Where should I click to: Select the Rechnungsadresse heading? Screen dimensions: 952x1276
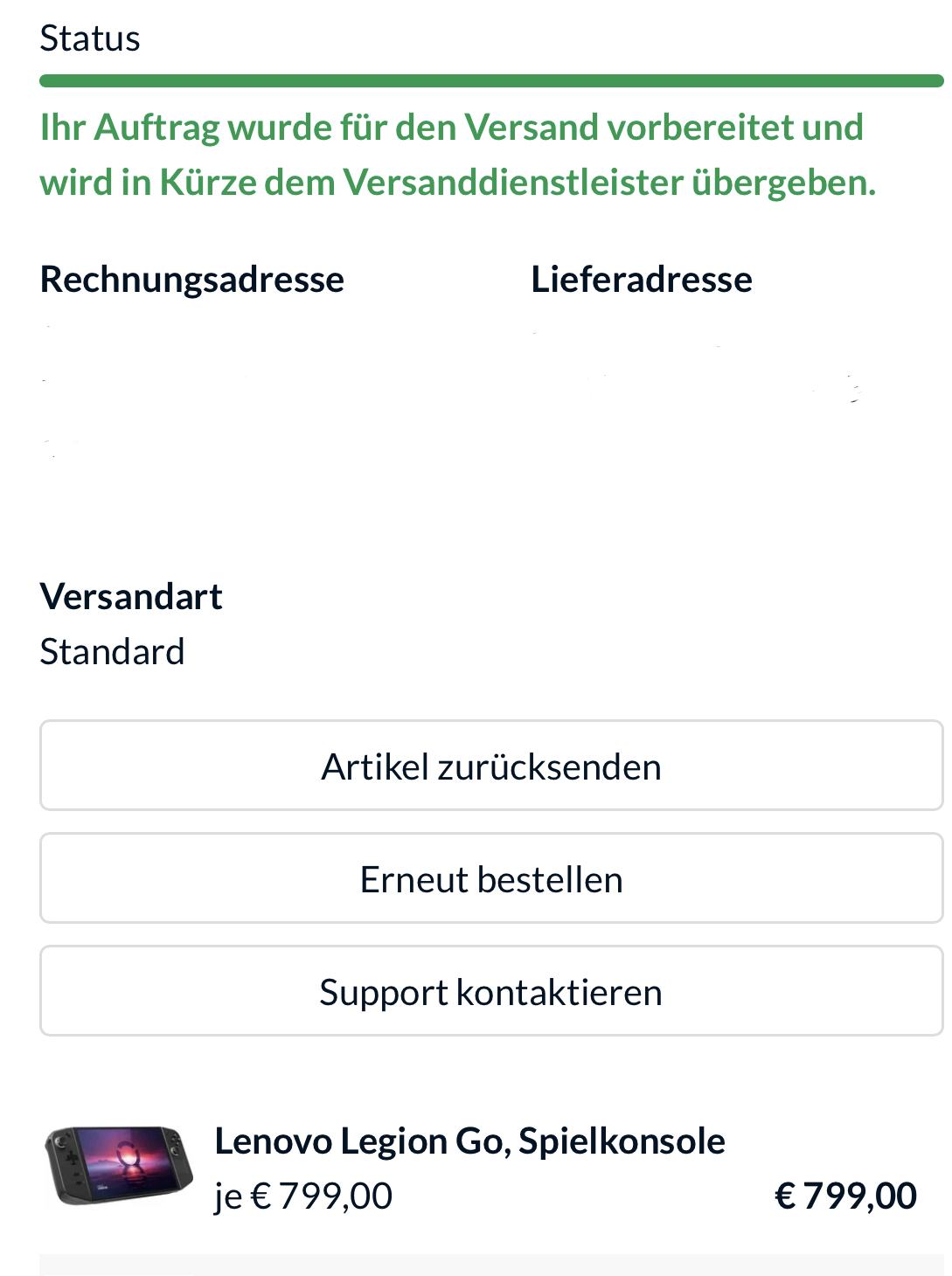192,280
